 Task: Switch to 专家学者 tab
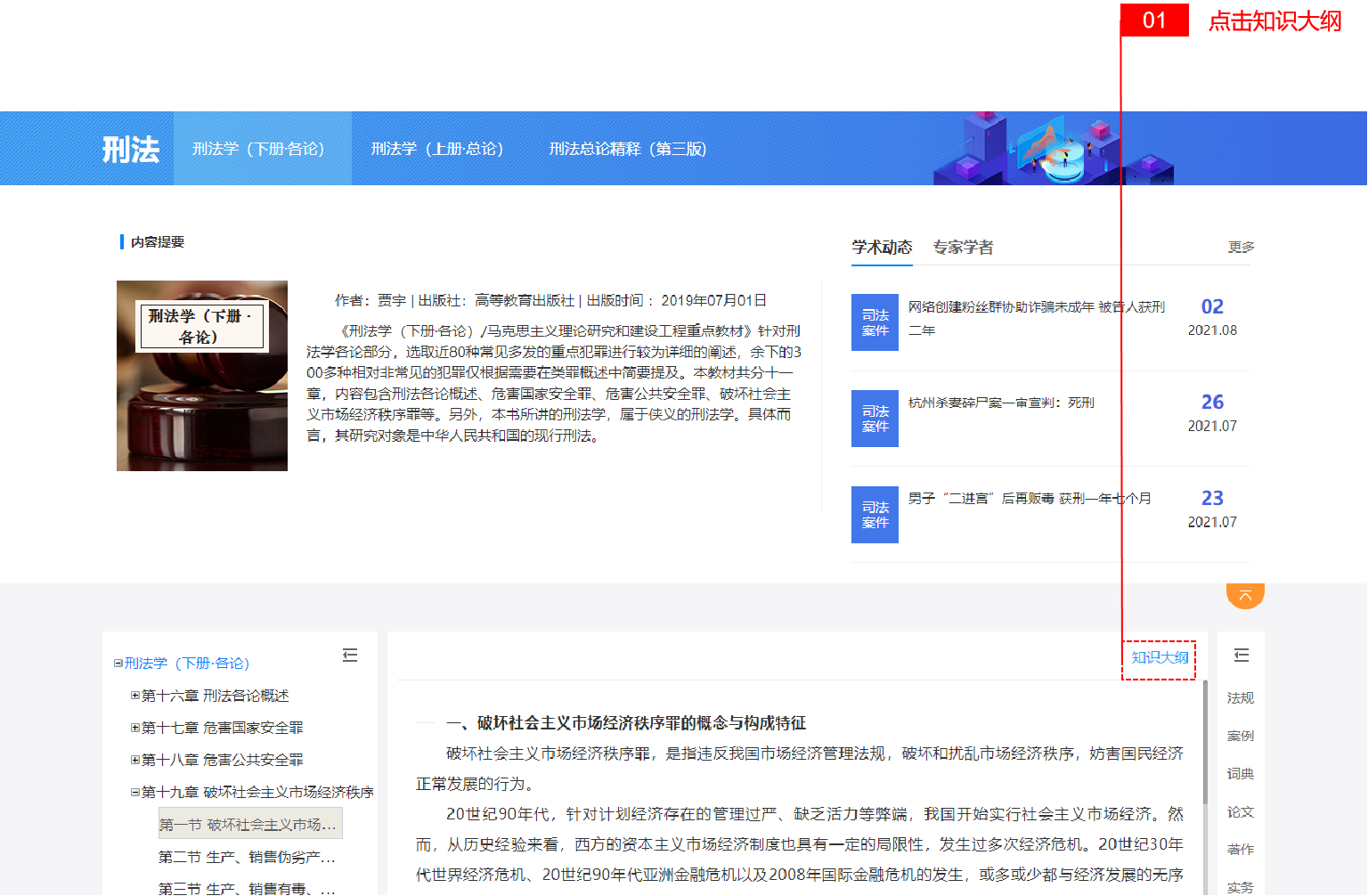click(x=963, y=248)
